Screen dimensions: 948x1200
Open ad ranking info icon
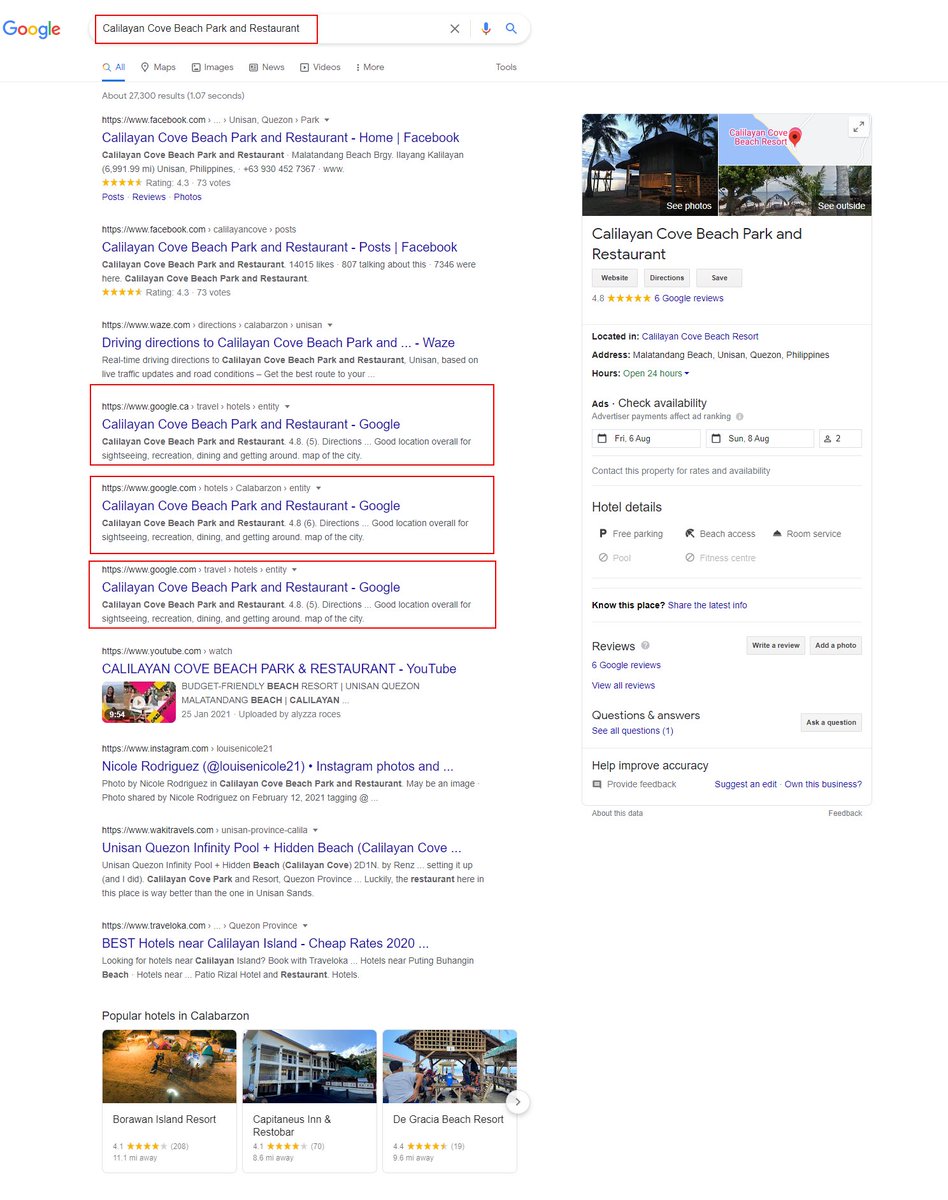tap(740, 416)
